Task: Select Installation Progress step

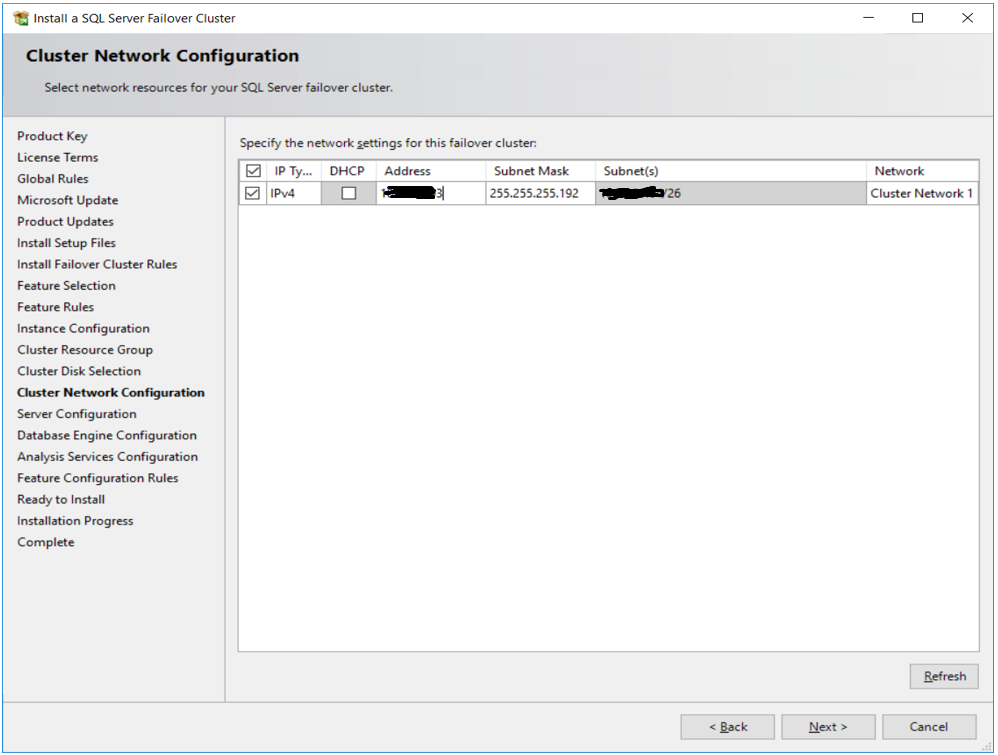Action: [75, 521]
